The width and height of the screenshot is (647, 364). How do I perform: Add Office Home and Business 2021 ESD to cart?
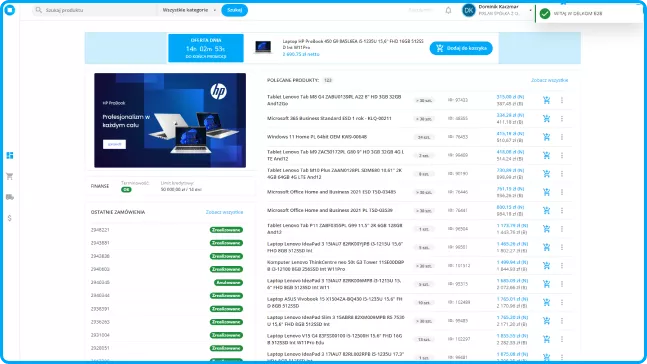pyautogui.click(x=546, y=192)
